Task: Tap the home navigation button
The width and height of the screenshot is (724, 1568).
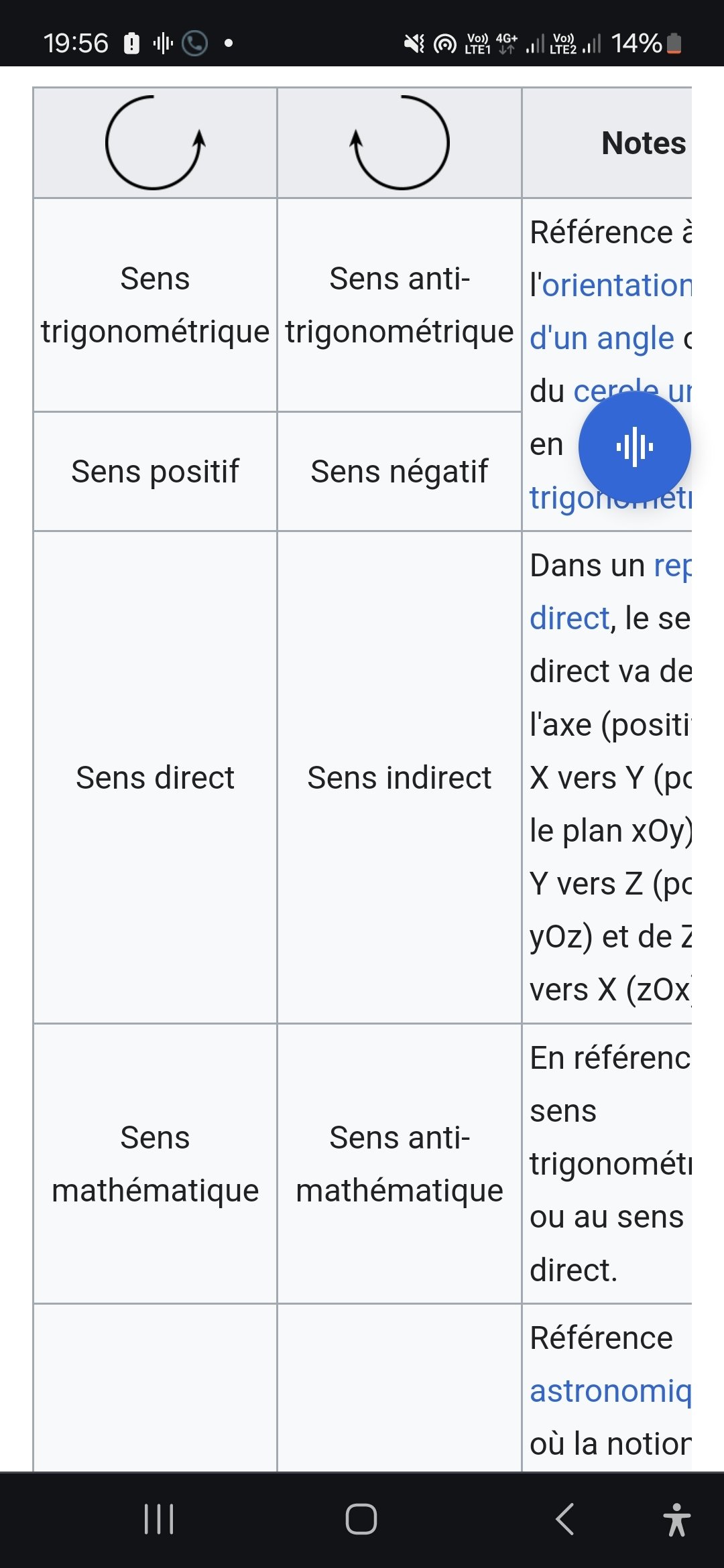Action: click(x=361, y=1518)
